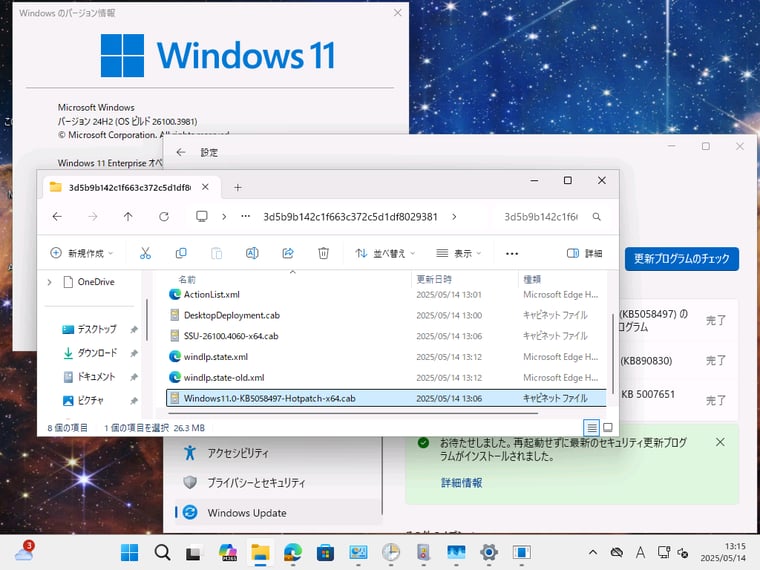
Task: Dismiss the green success notification
Action: click(720, 442)
